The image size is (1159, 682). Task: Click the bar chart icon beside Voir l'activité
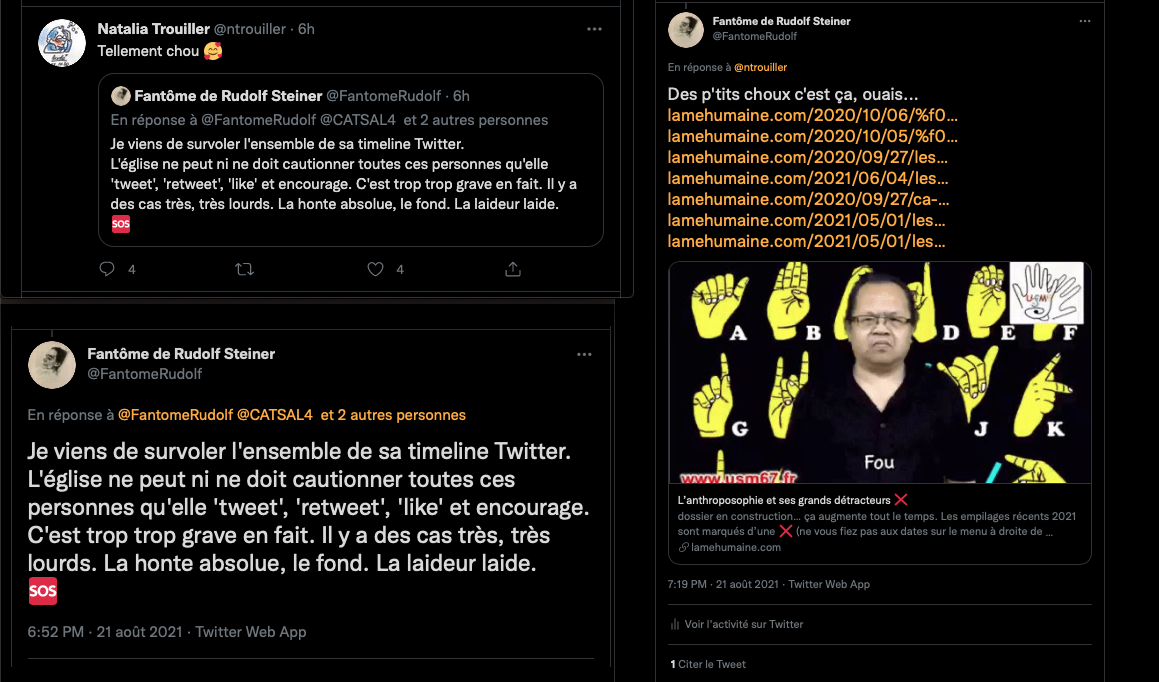(674, 624)
